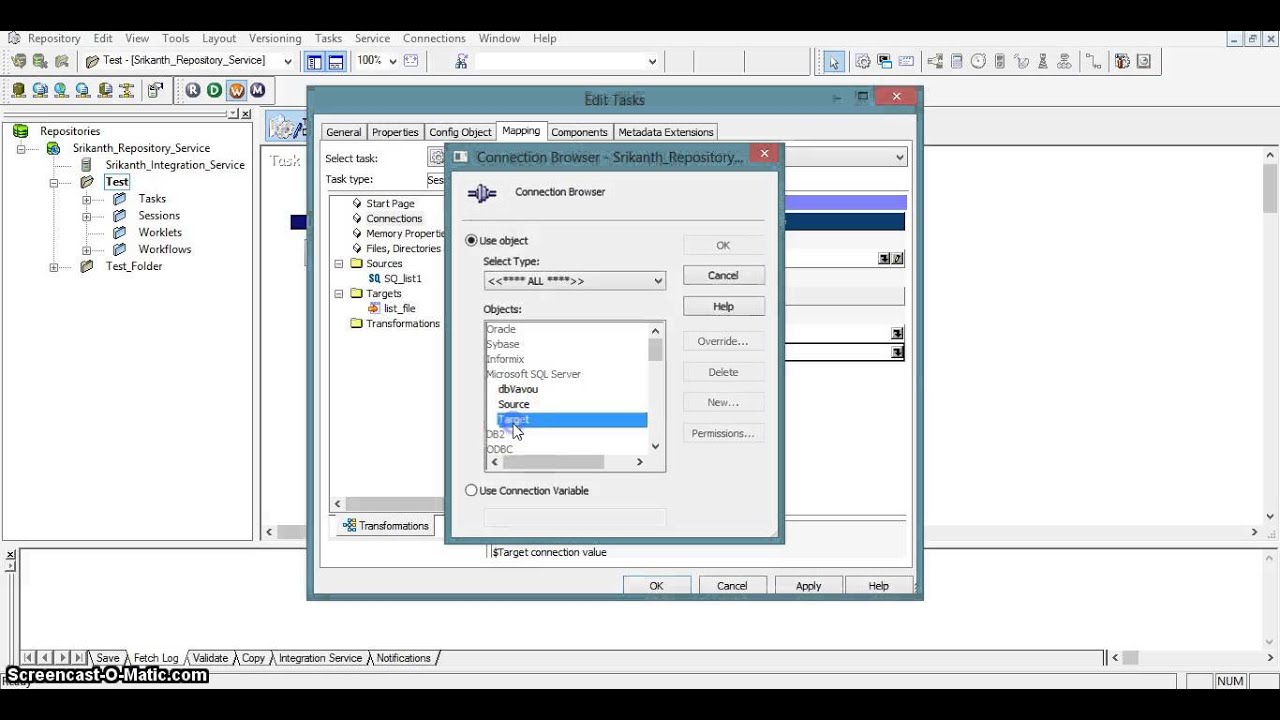Image resolution: width=1280 pixels, height=720 pixels.
Task: Open the Workflow Manager W icon
Action: [236, 90]
